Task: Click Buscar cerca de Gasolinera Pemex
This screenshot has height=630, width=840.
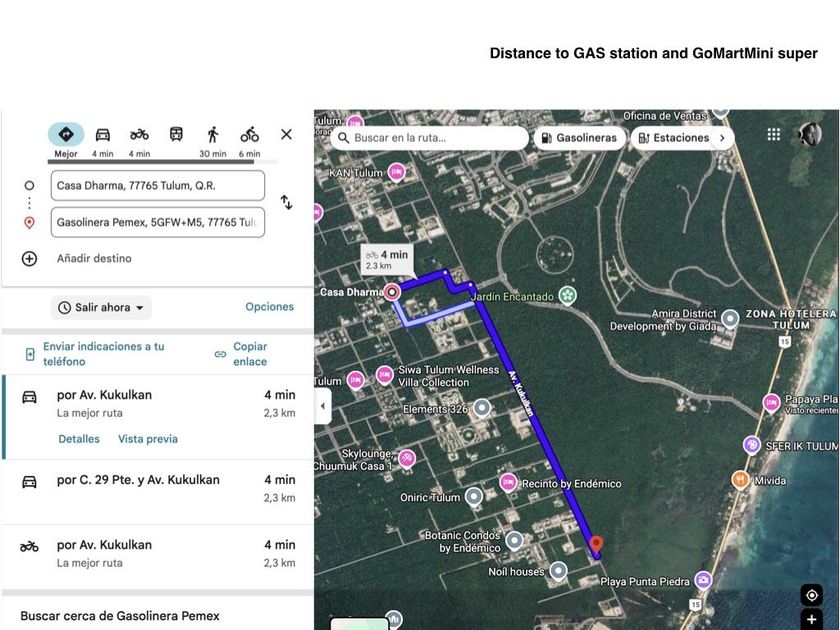Action: pos(120,616)
